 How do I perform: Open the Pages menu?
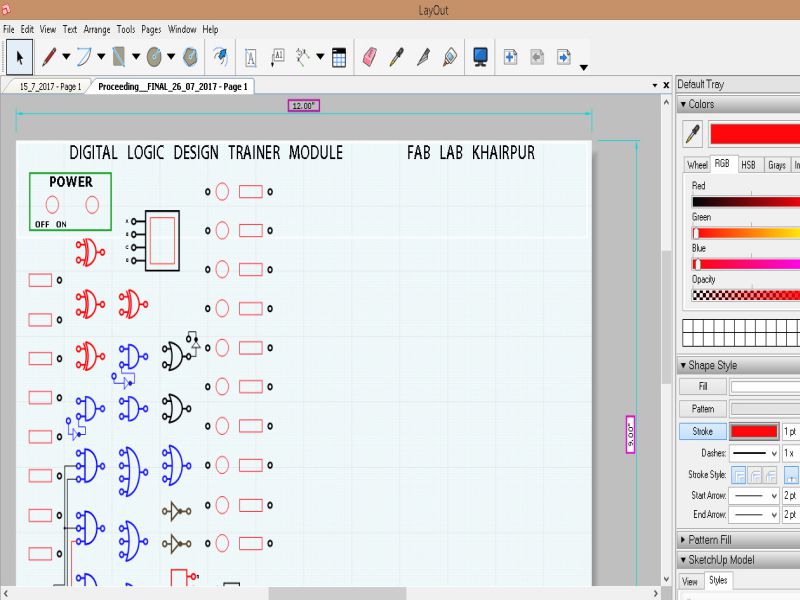tap(151, 29)
